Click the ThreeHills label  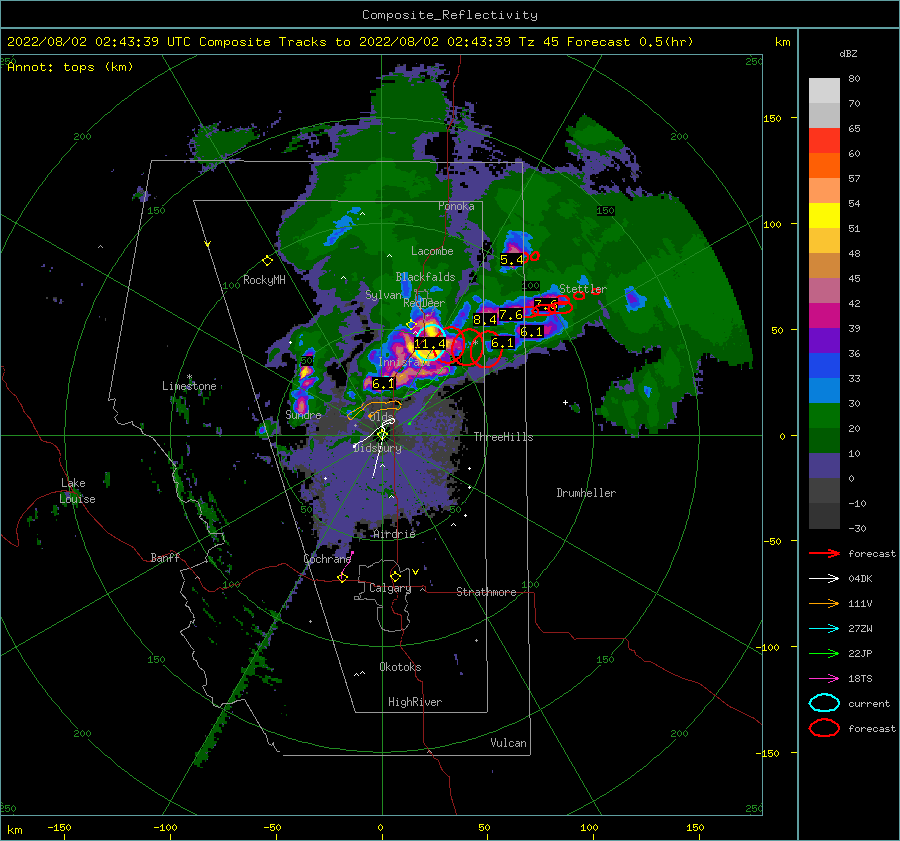(503, 437)
